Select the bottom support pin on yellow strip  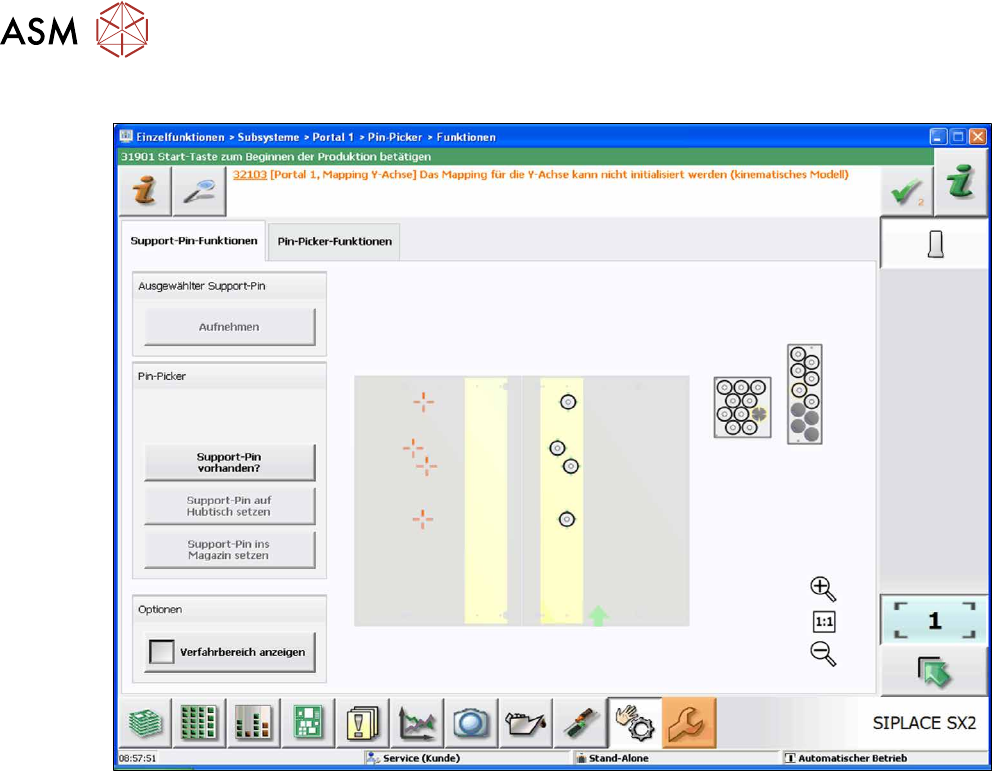point(567,519)
